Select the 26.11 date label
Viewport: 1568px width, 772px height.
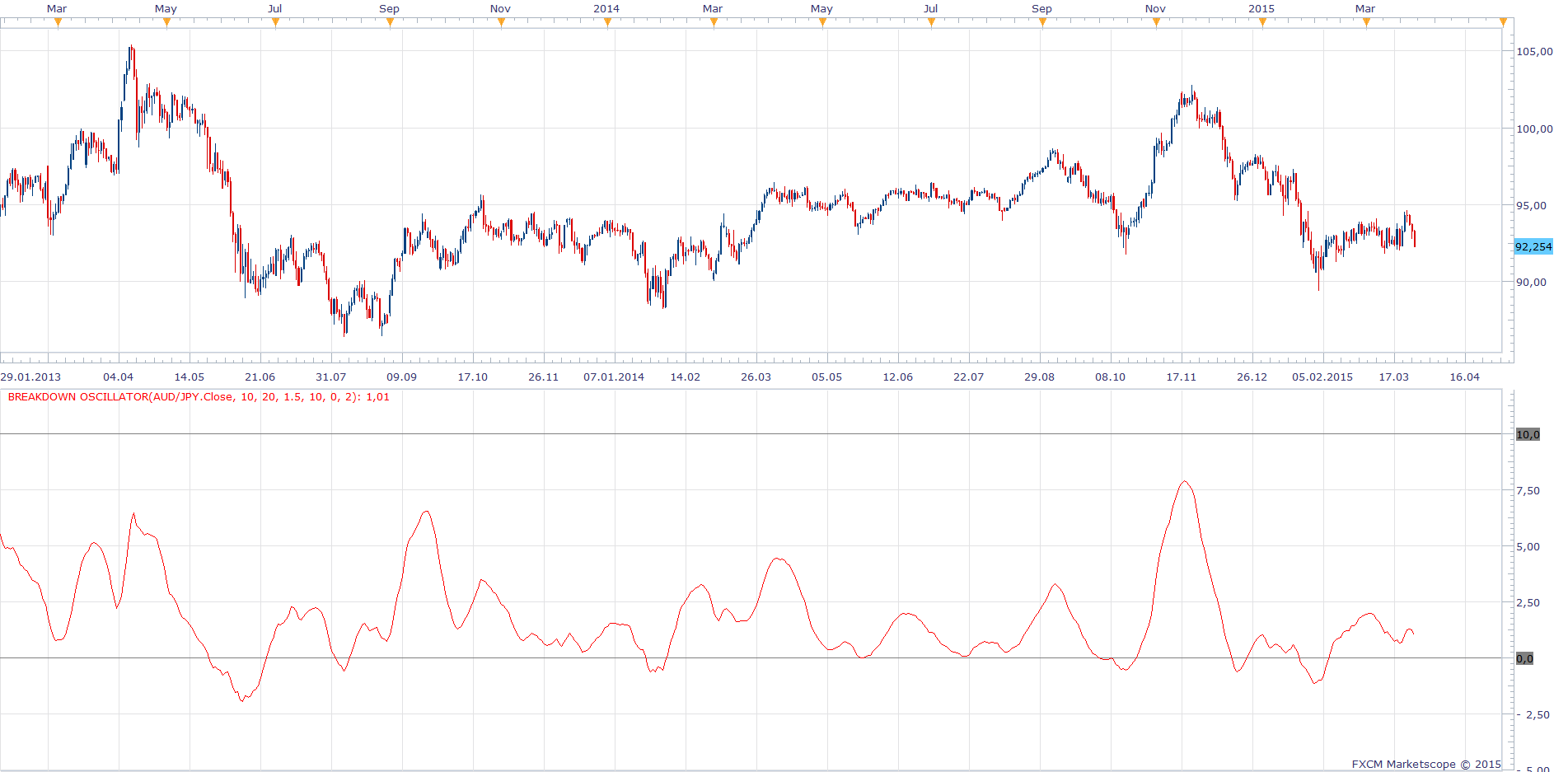pyautogui.click(x=543, y=377)
